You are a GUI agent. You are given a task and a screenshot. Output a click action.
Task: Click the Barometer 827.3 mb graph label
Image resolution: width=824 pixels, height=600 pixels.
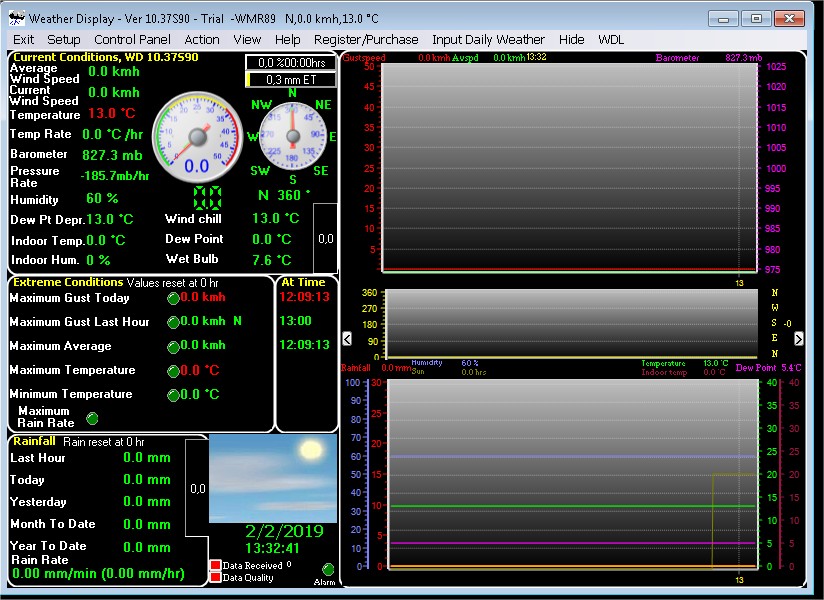tap(708, 58)
